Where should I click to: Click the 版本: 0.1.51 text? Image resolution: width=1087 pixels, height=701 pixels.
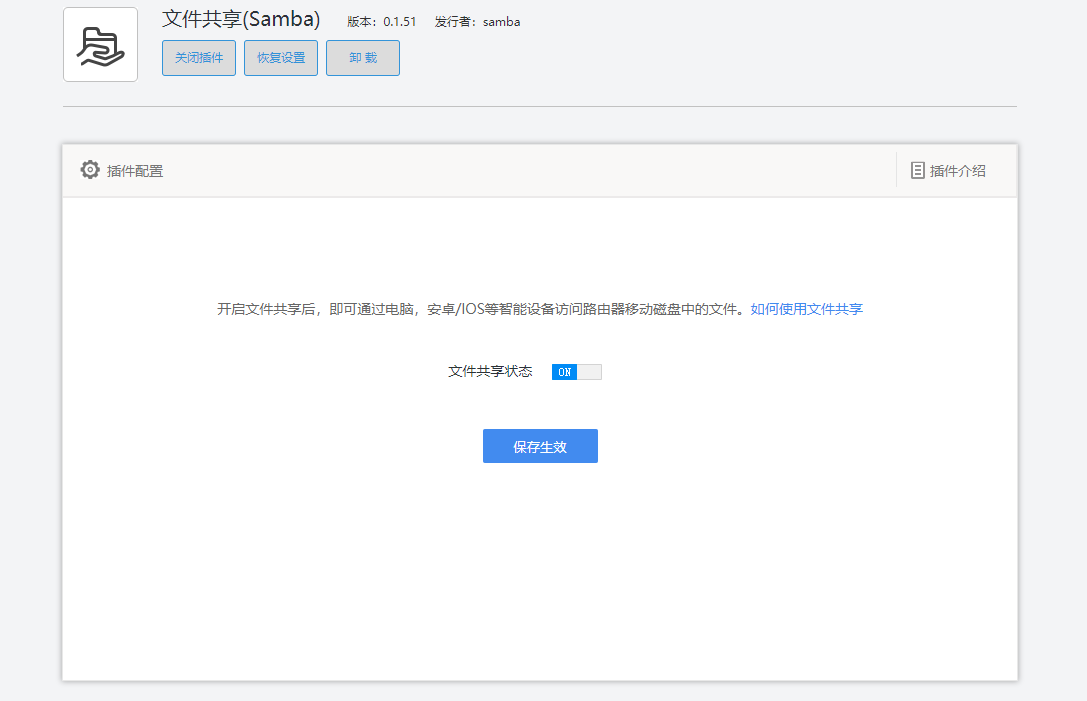pos(382,22)
